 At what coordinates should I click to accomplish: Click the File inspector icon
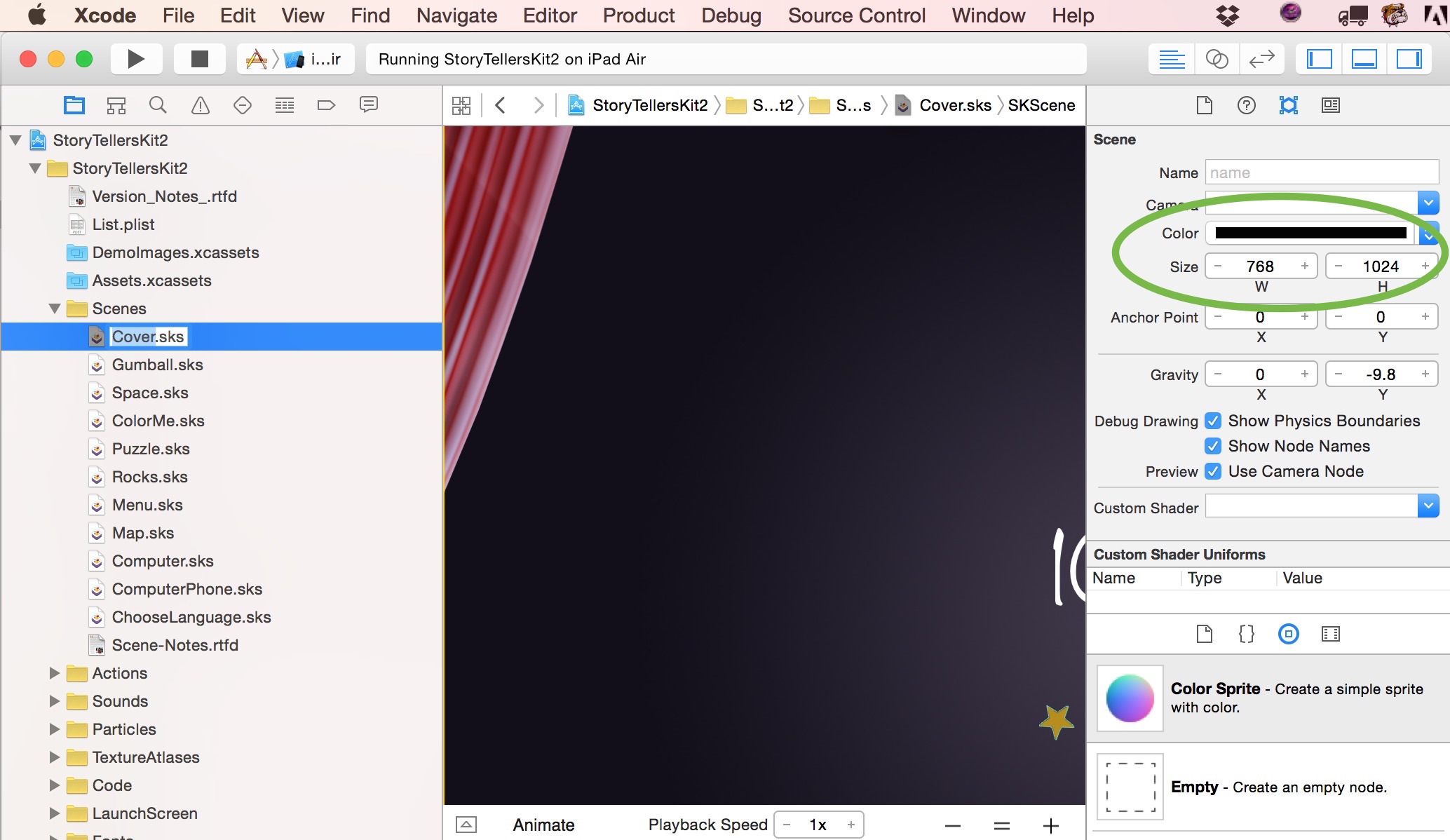point(1205,104)
